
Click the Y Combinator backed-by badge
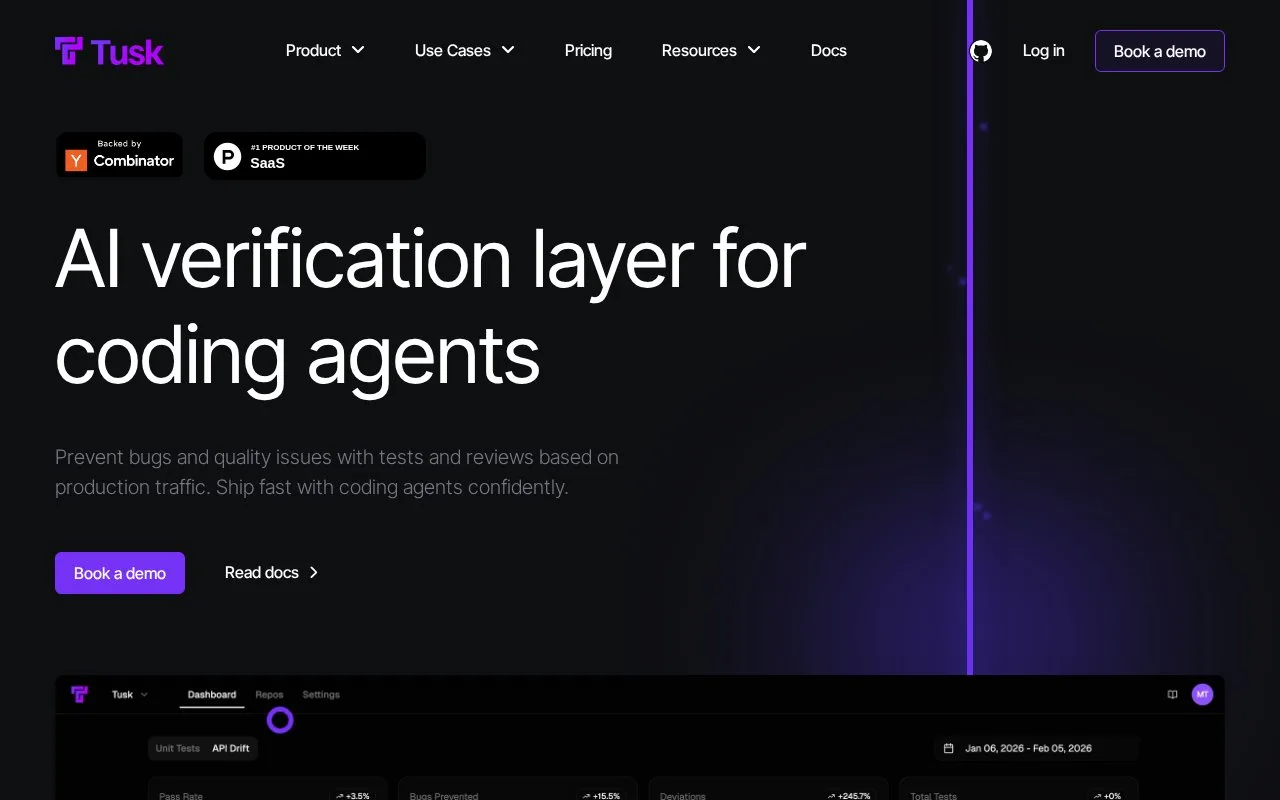pos(119,155)
